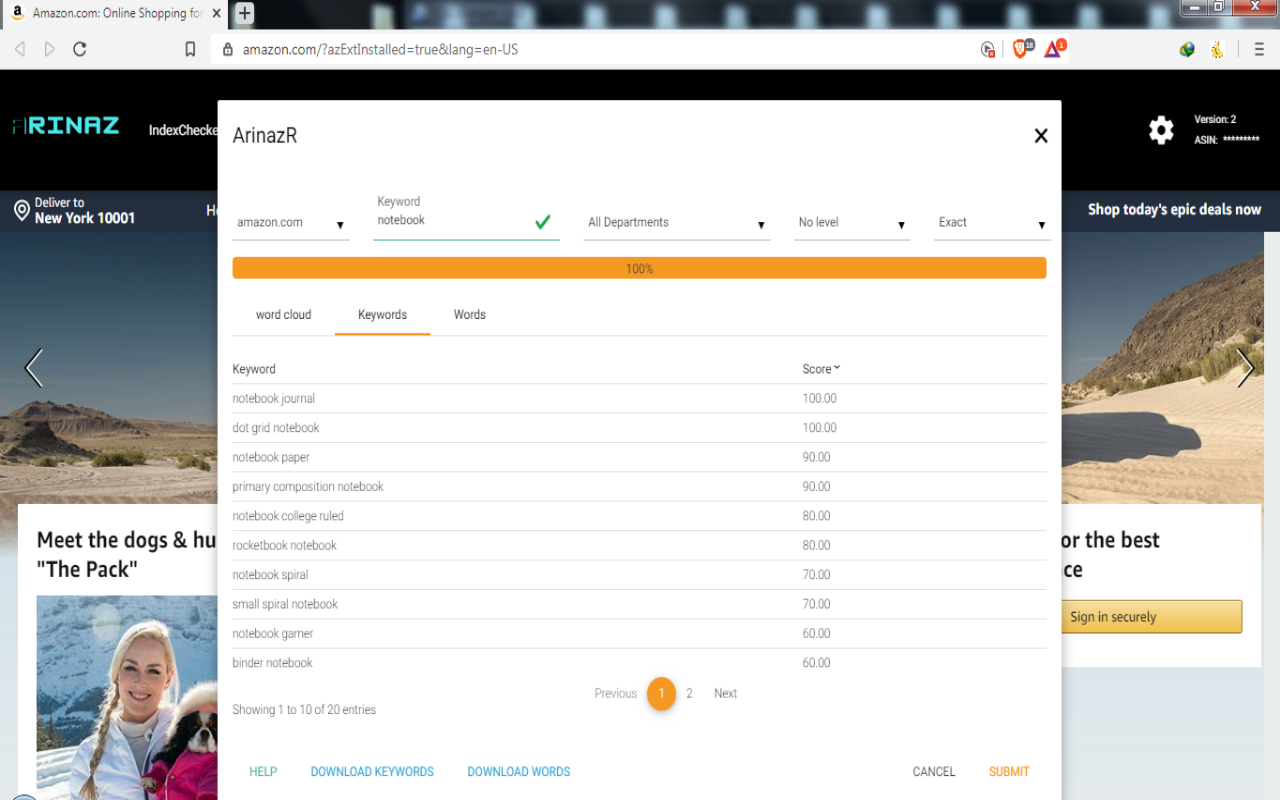1280x800 pixels.
Task: Show next Amazon carousel slide
Action: pos(1245,368)
